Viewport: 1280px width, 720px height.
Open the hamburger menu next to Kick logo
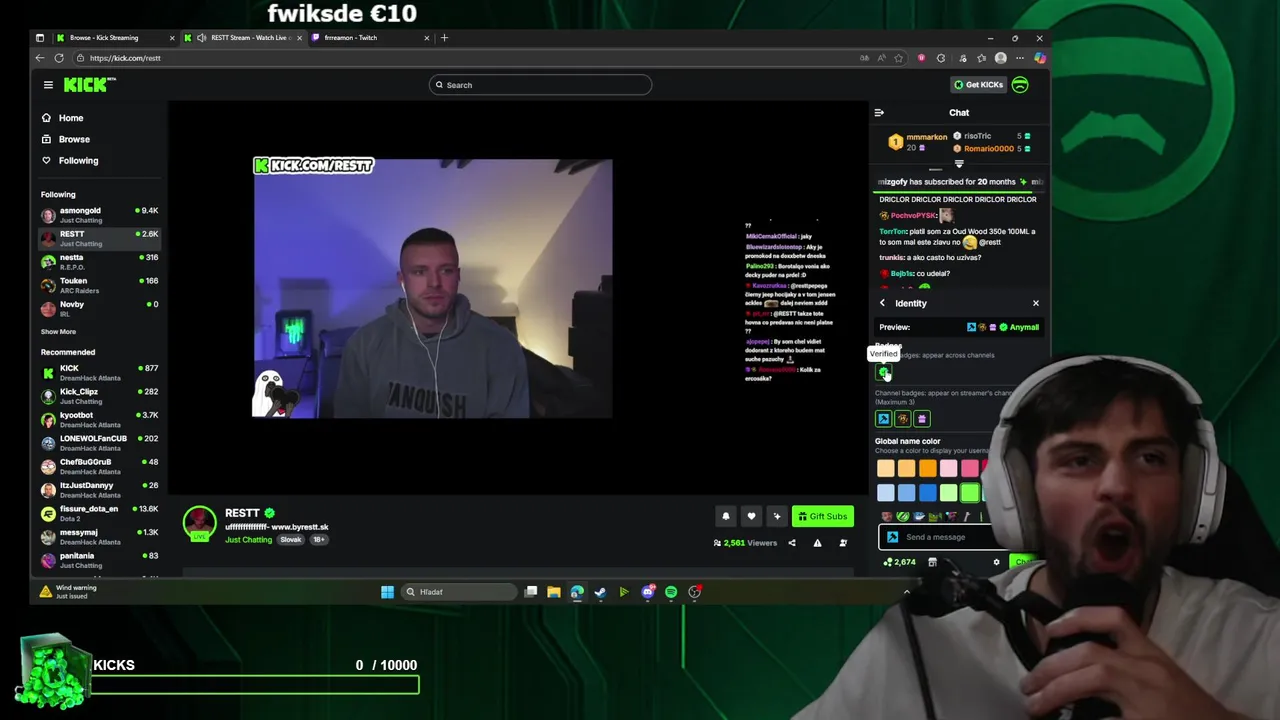click(48, 85)
